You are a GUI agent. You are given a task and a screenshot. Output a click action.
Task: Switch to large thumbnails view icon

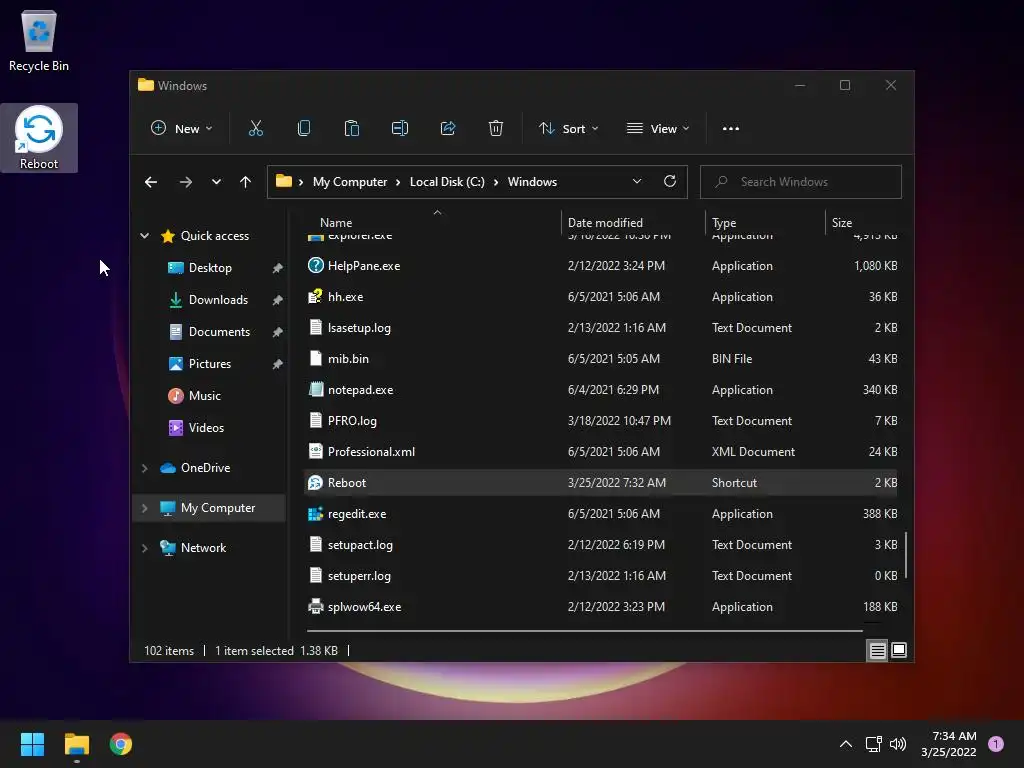(x=899, y=650)
